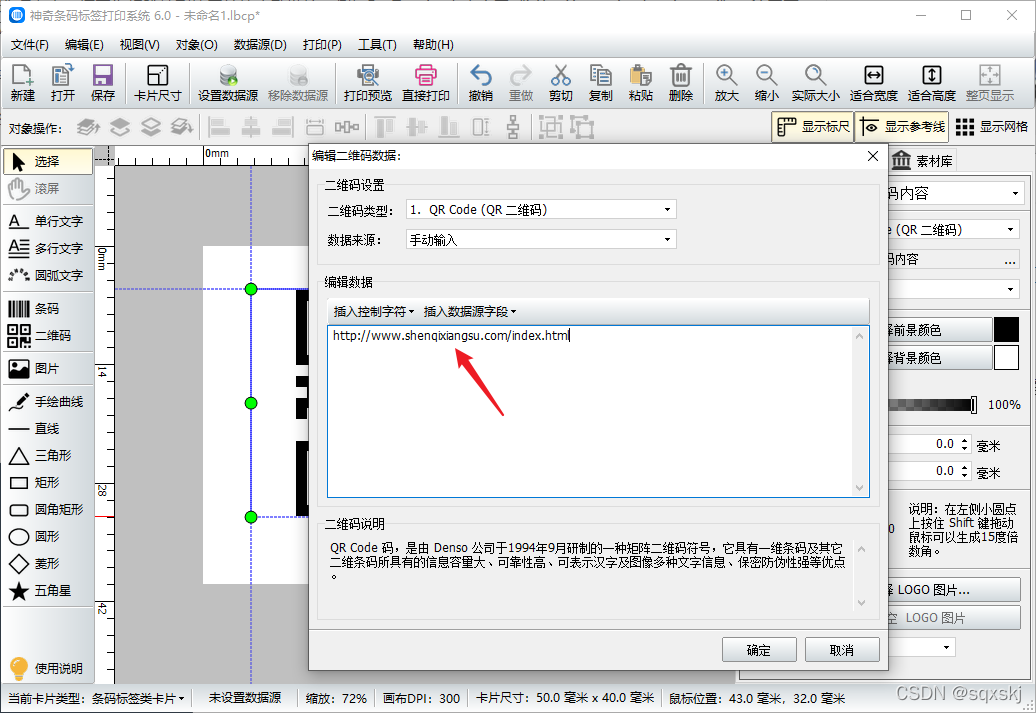Click the 打开 (Open) file icon

63,83
